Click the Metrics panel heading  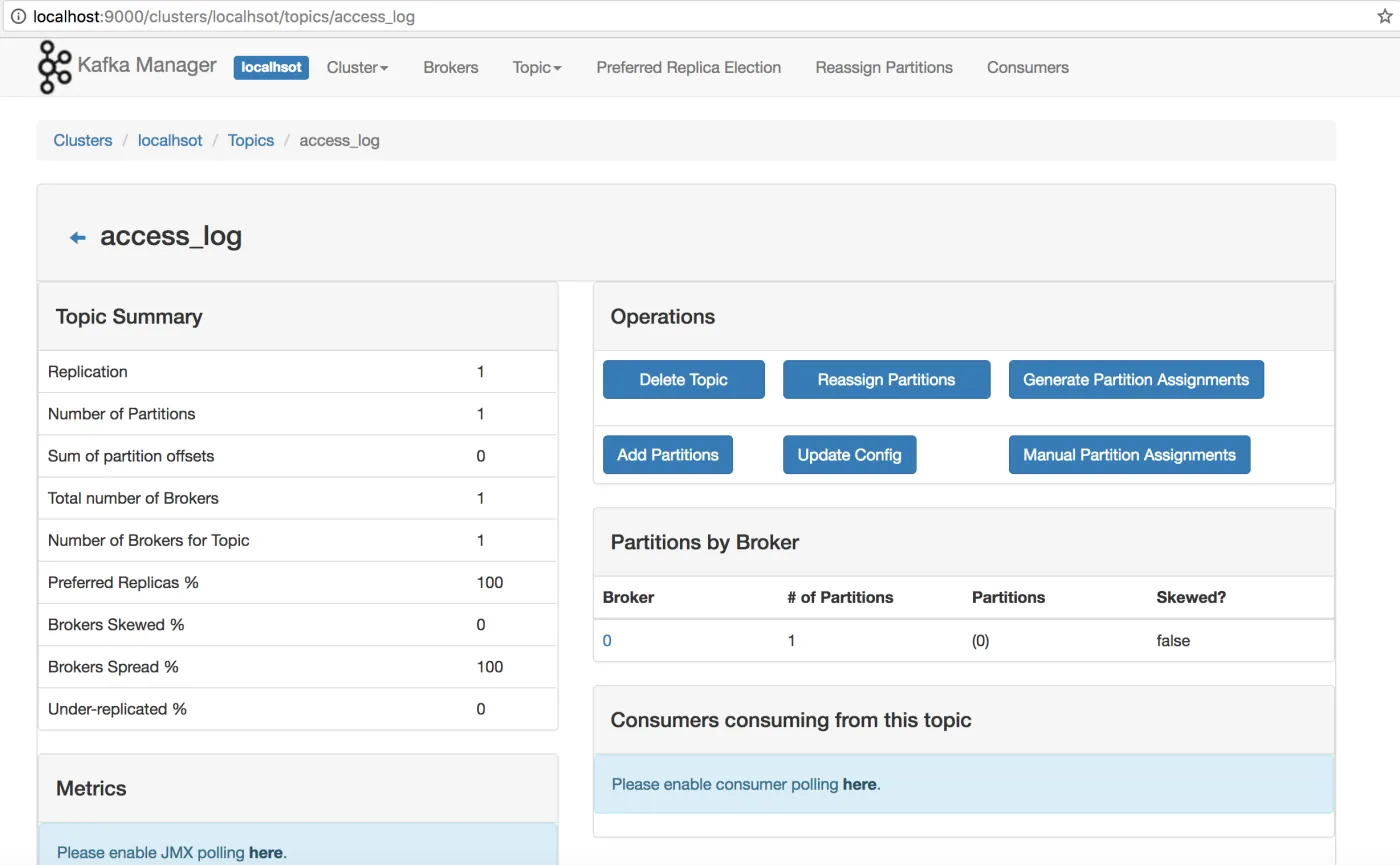coord(91,789)
